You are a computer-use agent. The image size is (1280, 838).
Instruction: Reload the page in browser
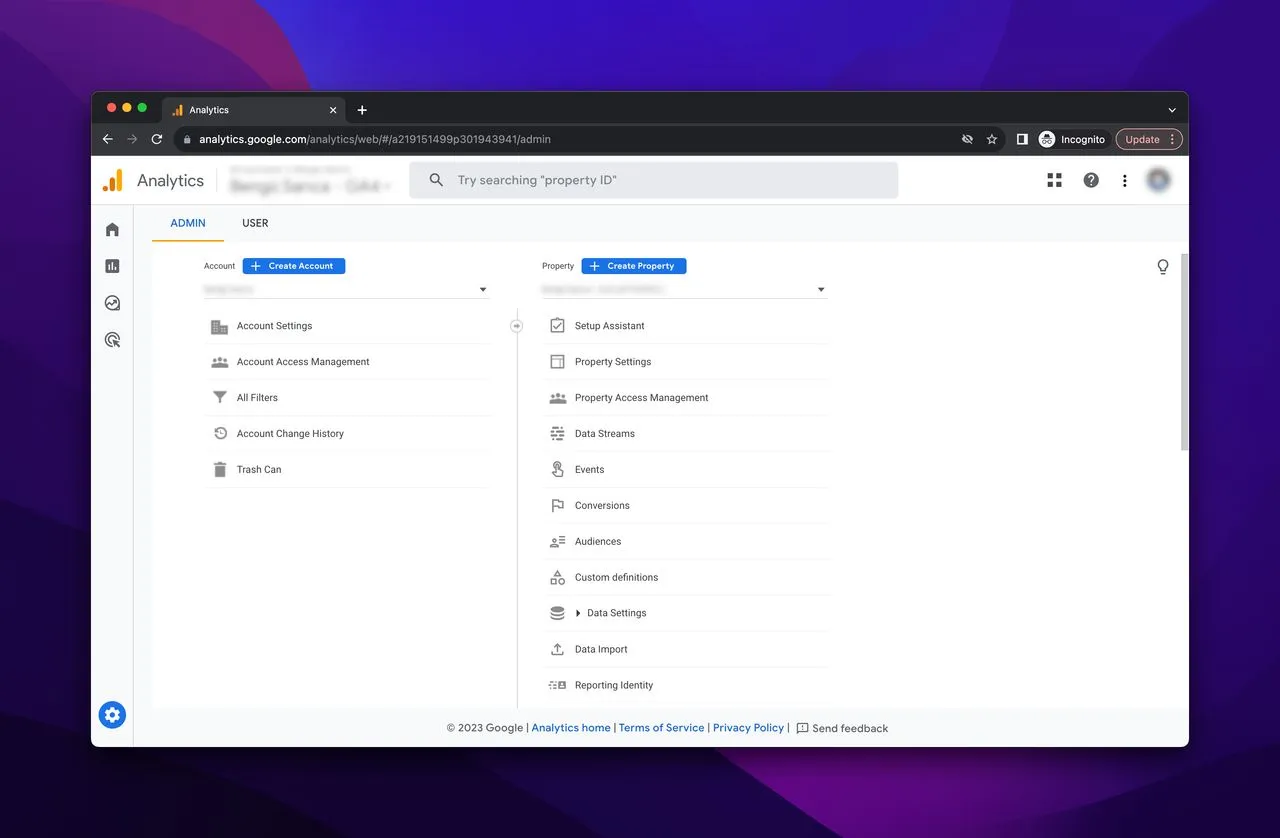[x=157, y=140]
